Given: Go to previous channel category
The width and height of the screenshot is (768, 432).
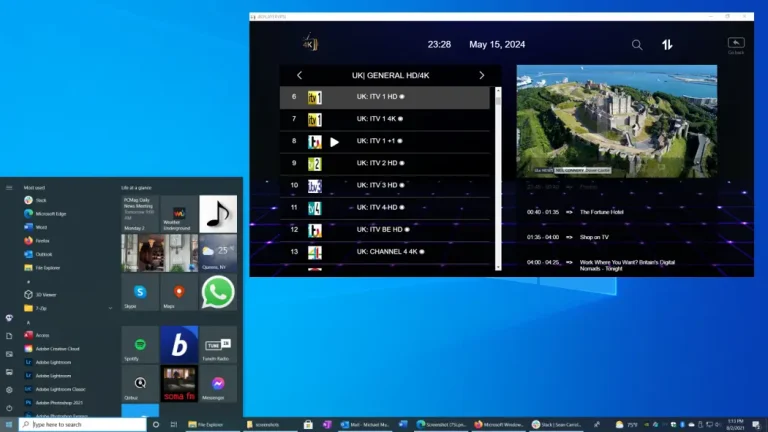Looking at the screenshot, I should [x=299, y=75].
